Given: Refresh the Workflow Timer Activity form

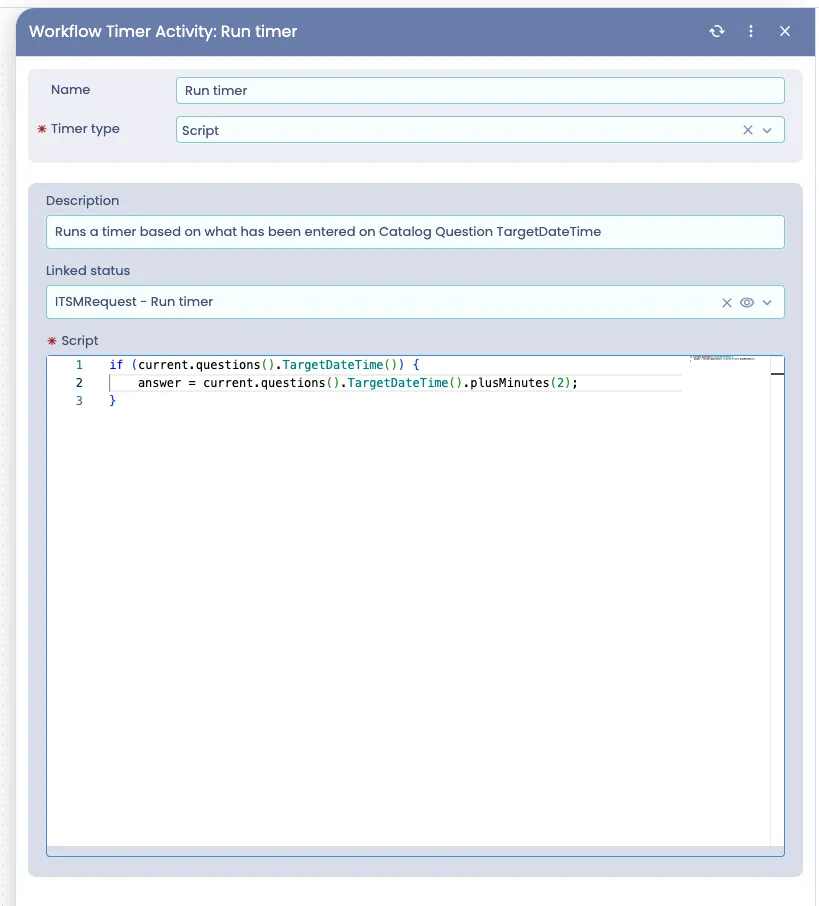Looking at the screenshot, I should (x=717, y=31).
